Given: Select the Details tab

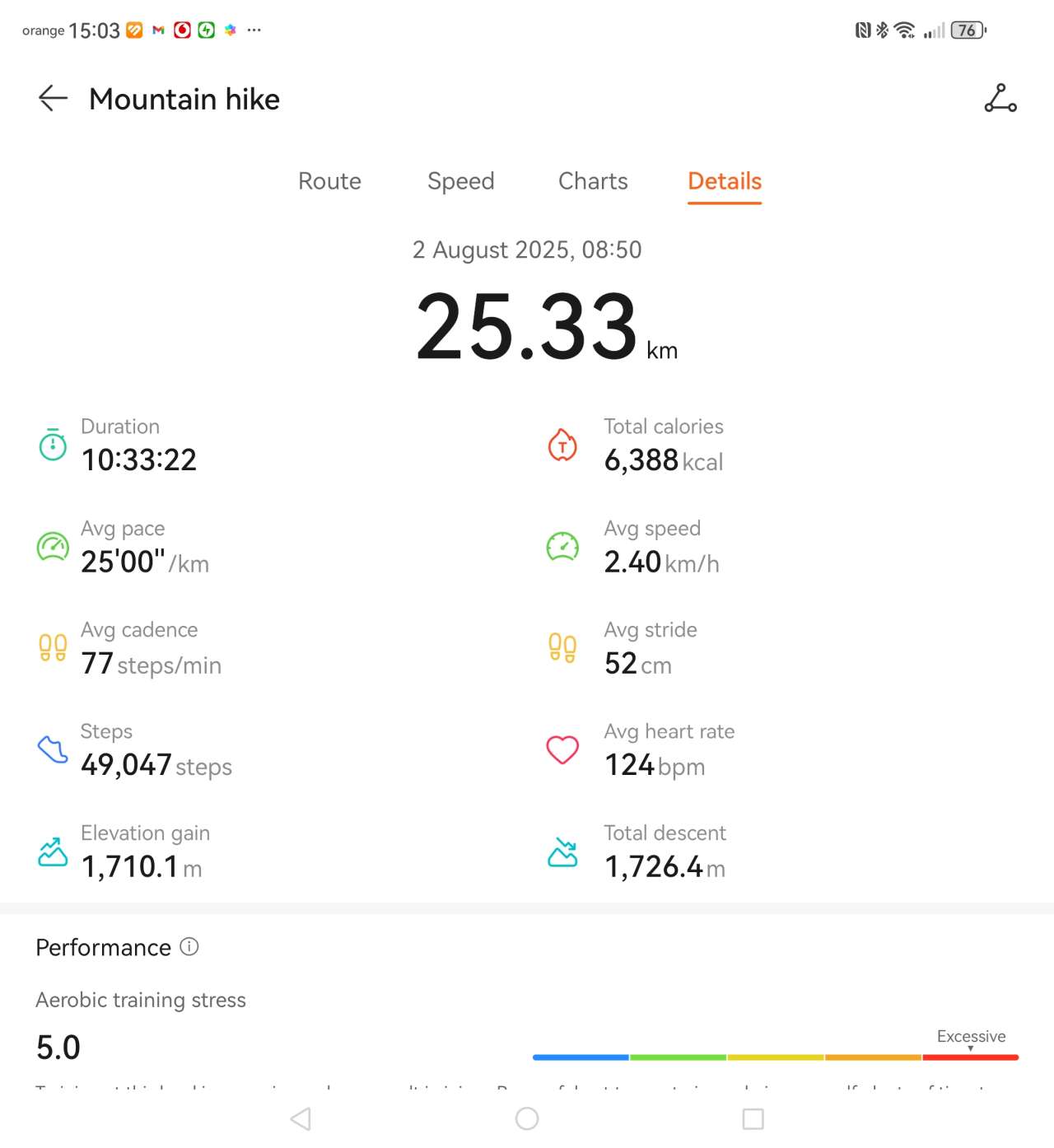Looking at the screenshot, I should click(725, 181).
